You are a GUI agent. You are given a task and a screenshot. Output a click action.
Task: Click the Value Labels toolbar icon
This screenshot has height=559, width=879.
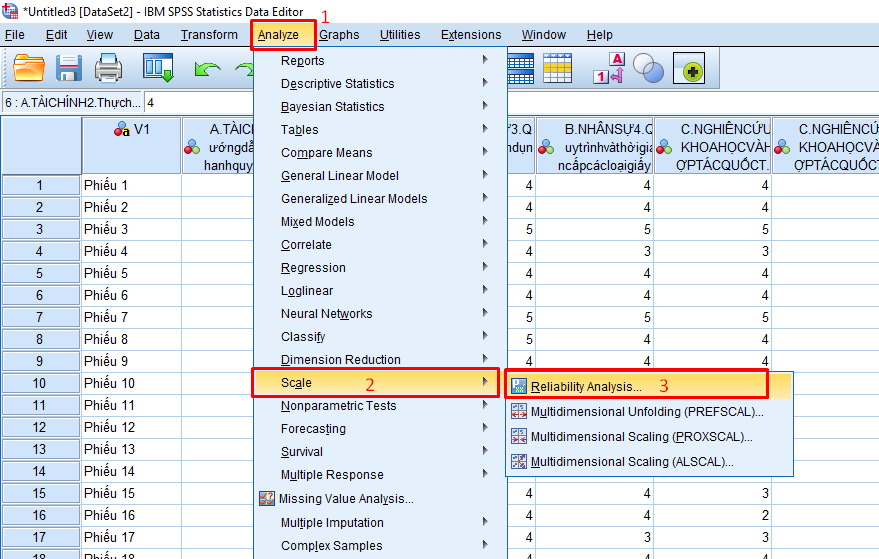(x=609, y=68)
